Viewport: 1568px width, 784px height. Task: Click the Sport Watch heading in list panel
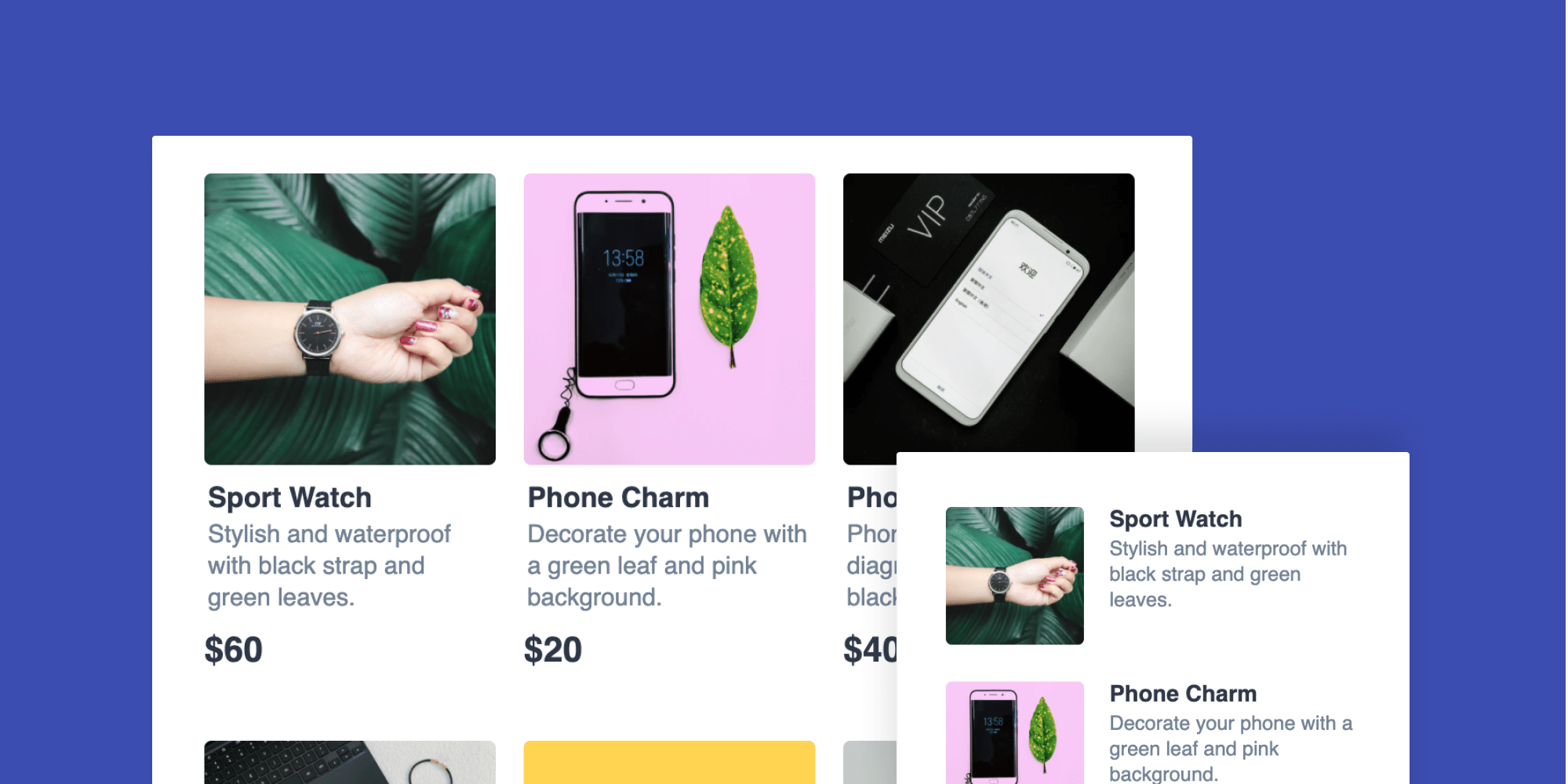coord(1176,519)
